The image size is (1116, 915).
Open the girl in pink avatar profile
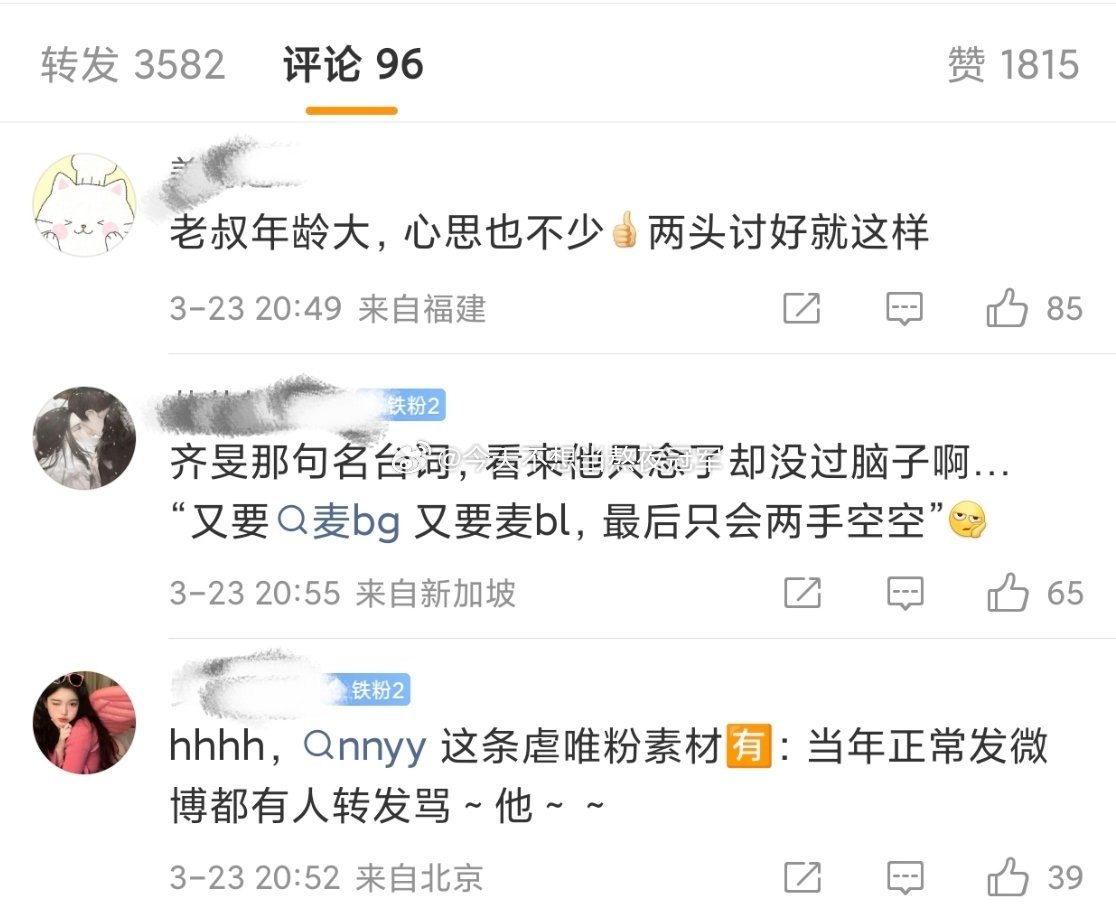coord(84,722)
